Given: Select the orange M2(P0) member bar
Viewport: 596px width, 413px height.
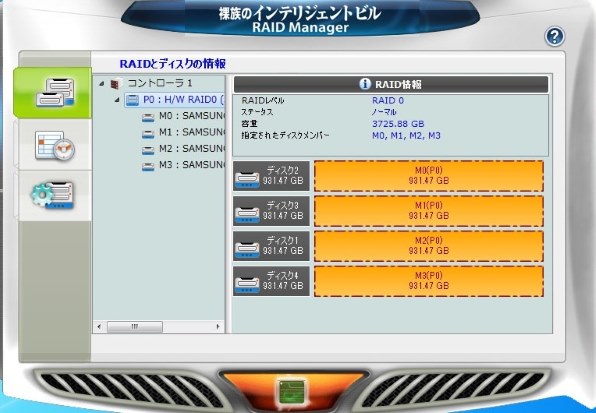Looking at the screenshot, I should tap(429, 246).
